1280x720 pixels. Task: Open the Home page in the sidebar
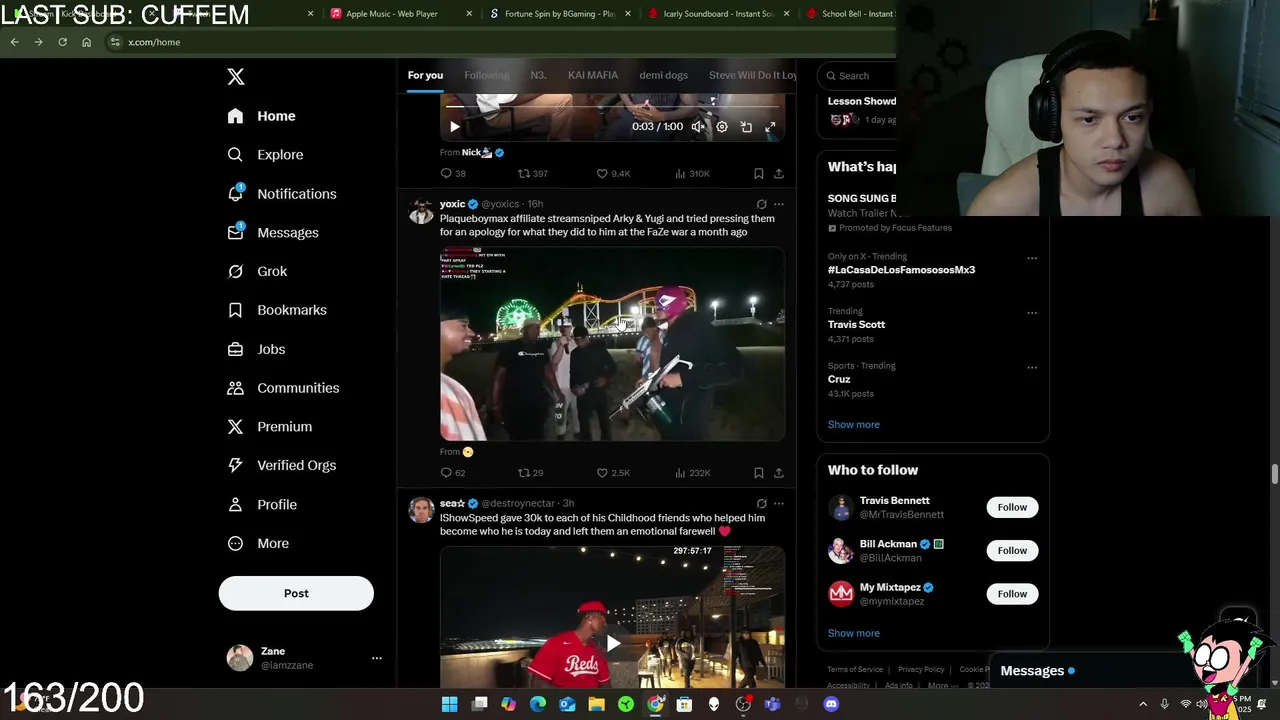click(262, 116)
